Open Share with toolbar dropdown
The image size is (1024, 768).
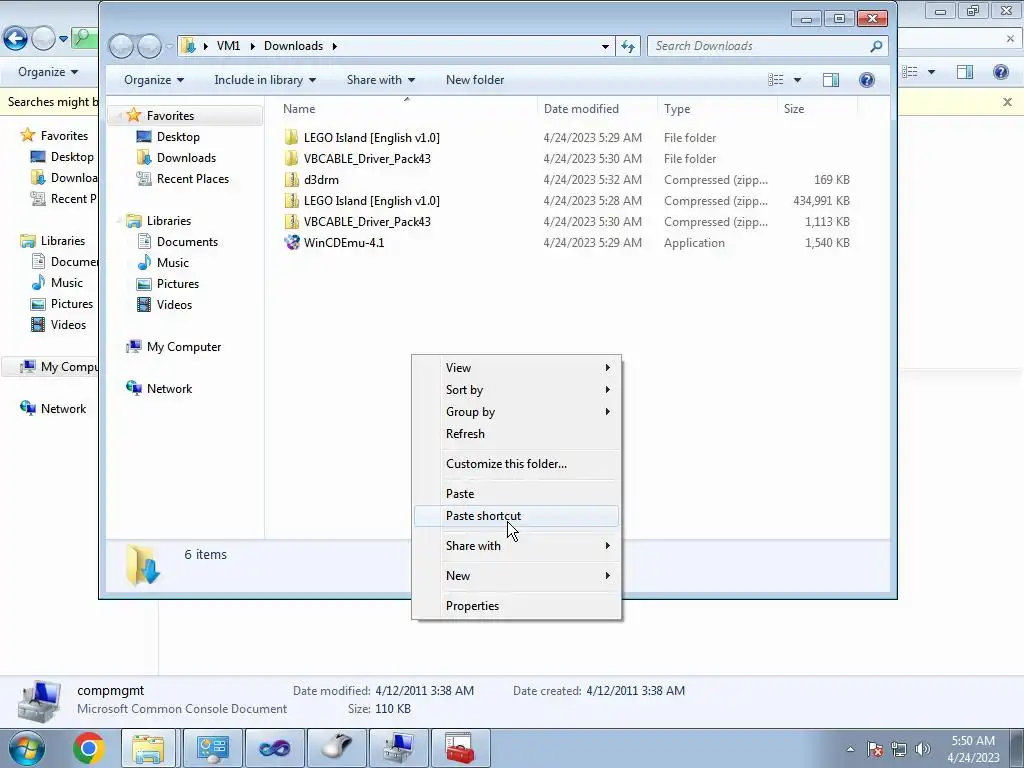[381, 80]
